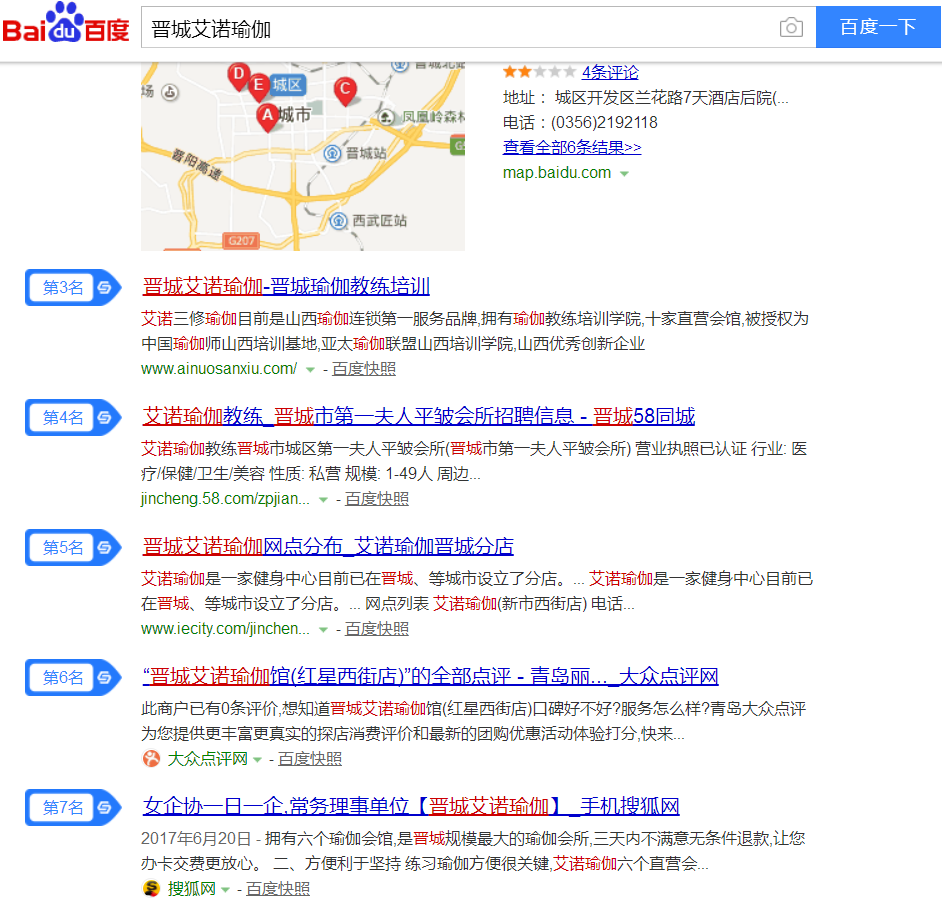Click the G207 road badge on map
The image size is (942, 902).
(x=241, y=240)
